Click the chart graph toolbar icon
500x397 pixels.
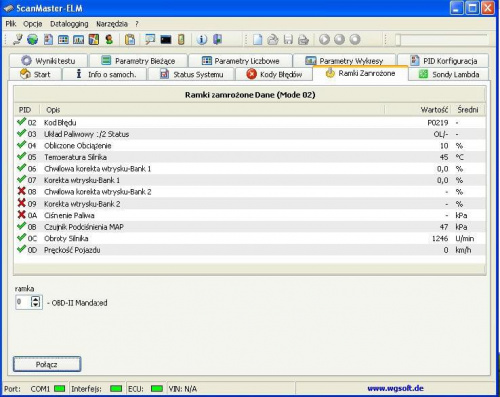[x=79, y=39]
